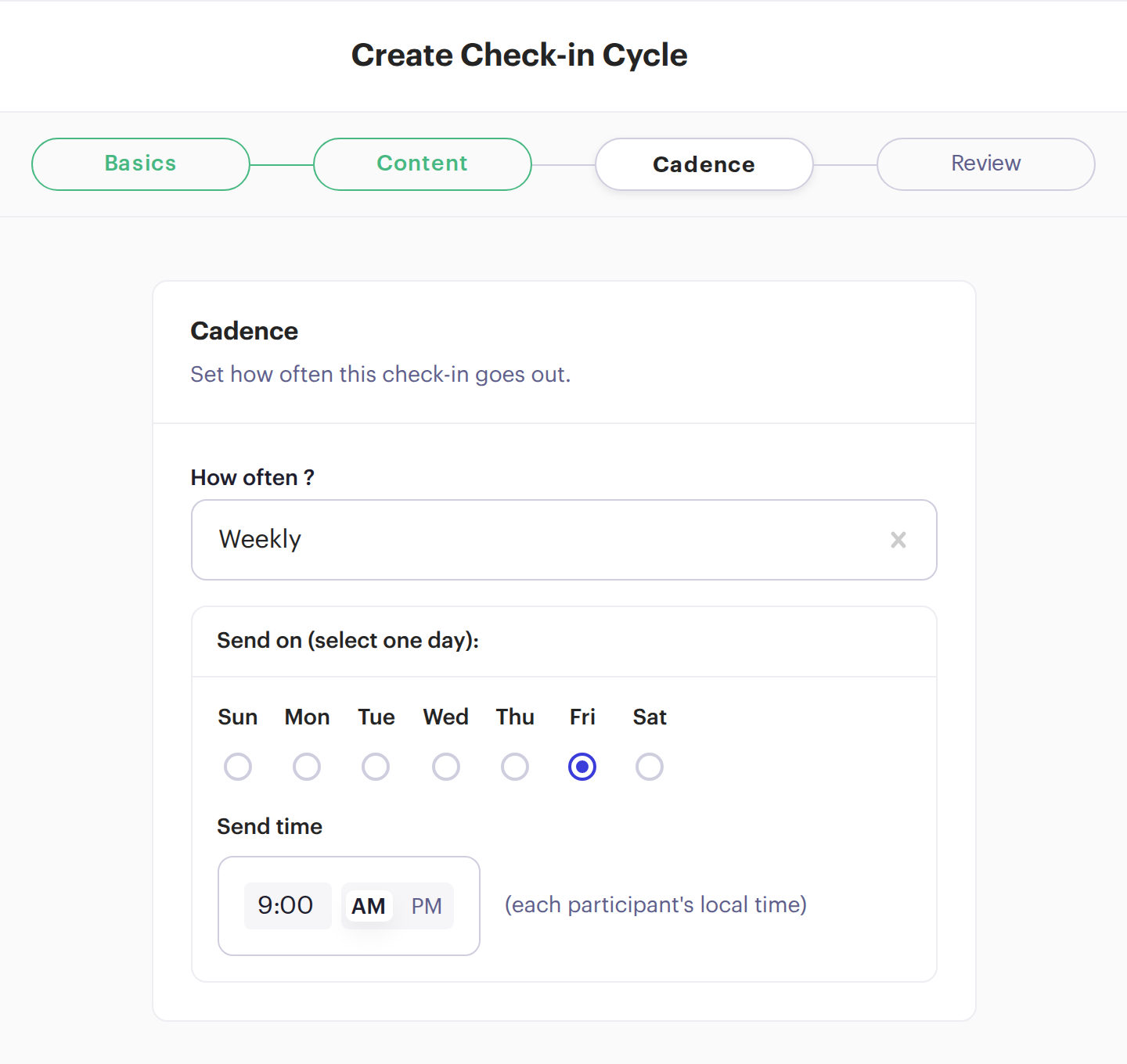This screenshot has height=1064, width=1127.
Task: Select Sunday as the send day
Action: click(238, 767)
